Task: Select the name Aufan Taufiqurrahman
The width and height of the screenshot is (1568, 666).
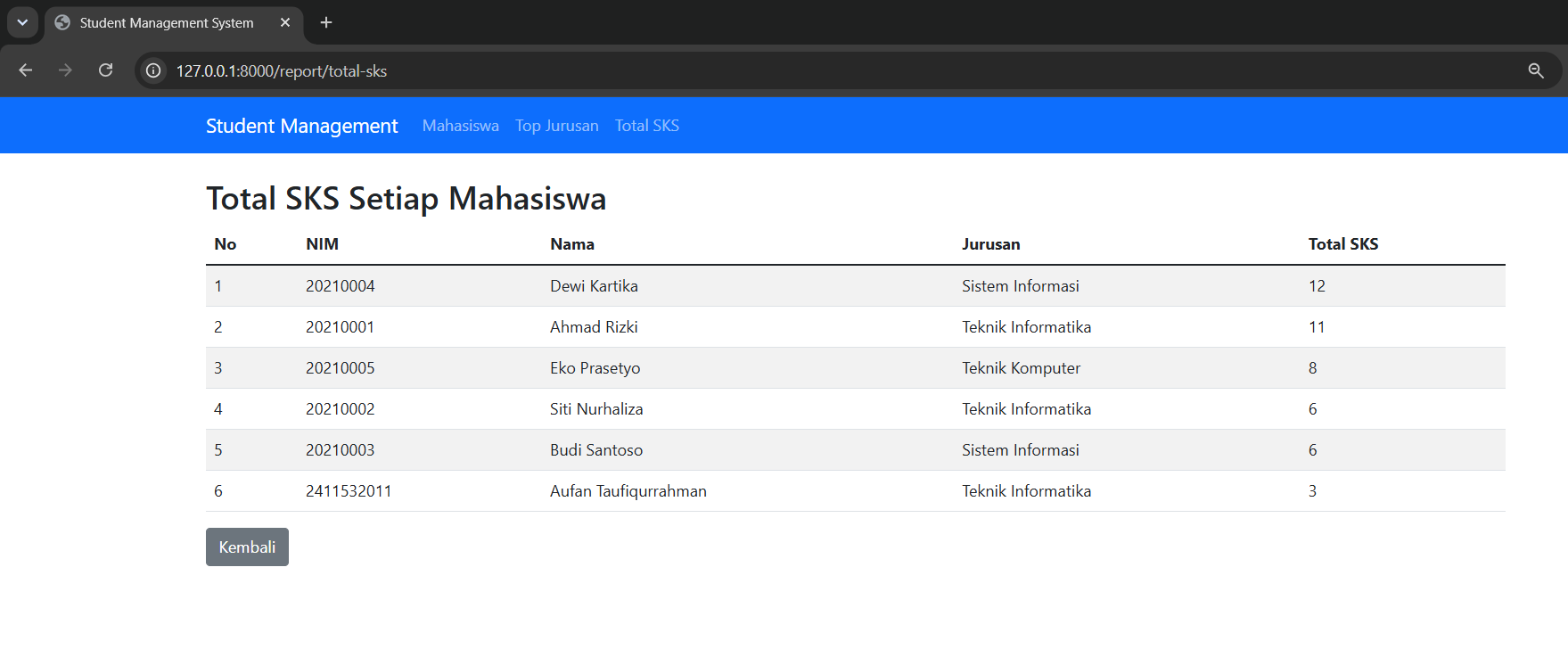Action: point(628,491)
